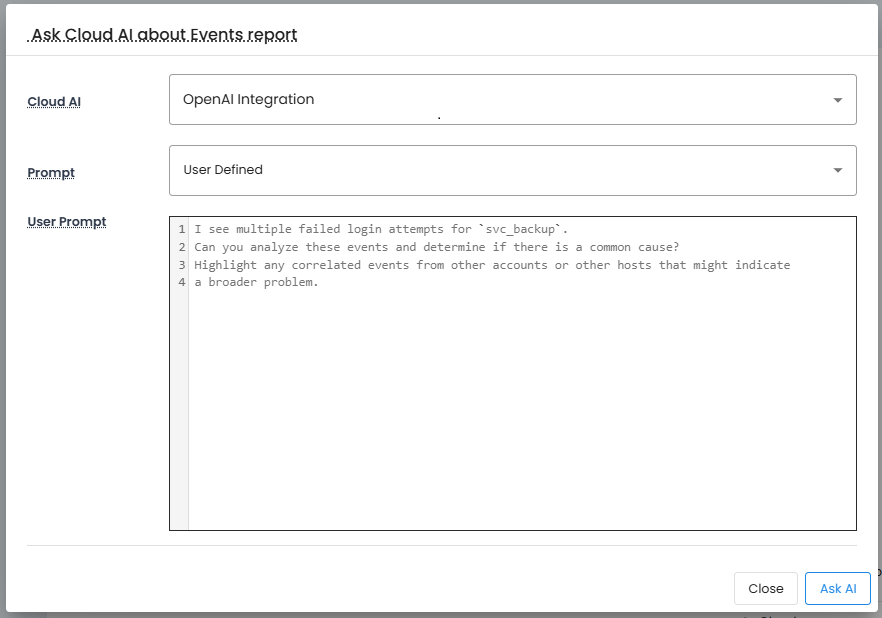Click line number 4 in editor gutter
882x618 pixels.
[x=181, y=282]
